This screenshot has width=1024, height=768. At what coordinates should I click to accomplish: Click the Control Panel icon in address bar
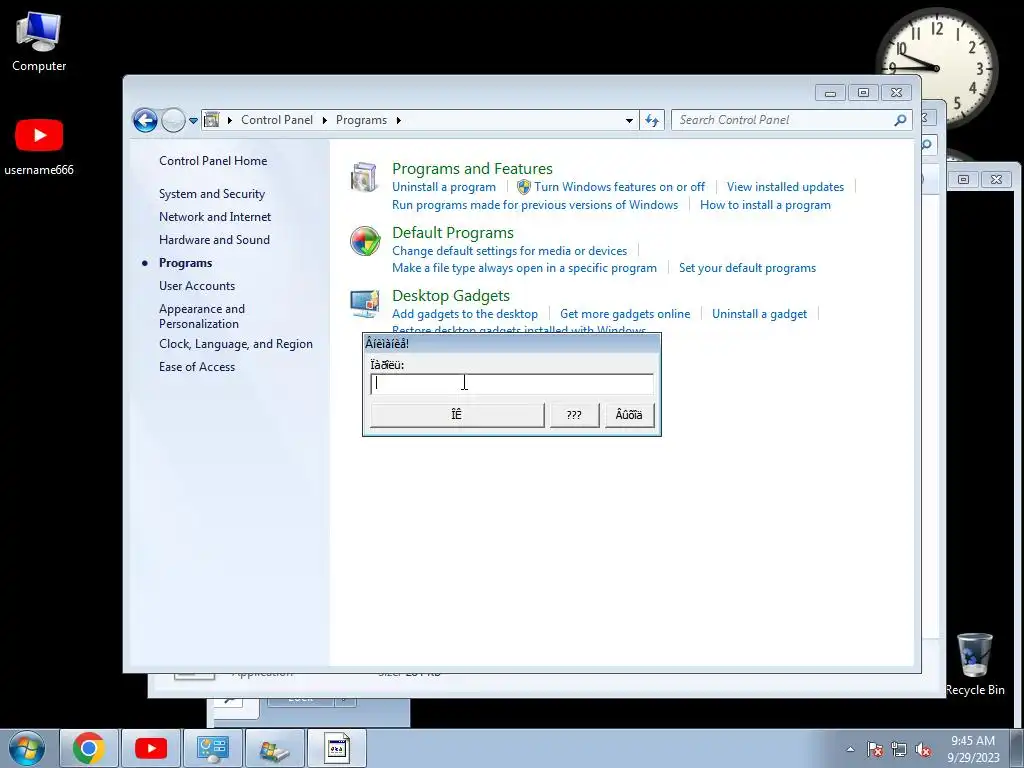(212, 120)
